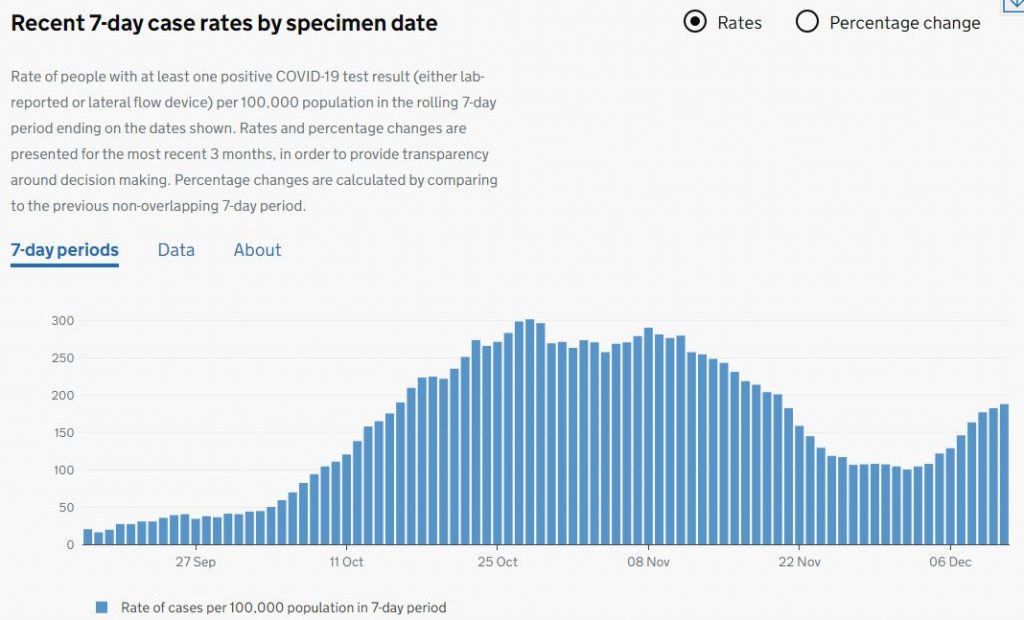The width and height of the screenshot is (1024, 620).
Task: Select the Percentage change radio button
Action: click(x=807, y=22)
